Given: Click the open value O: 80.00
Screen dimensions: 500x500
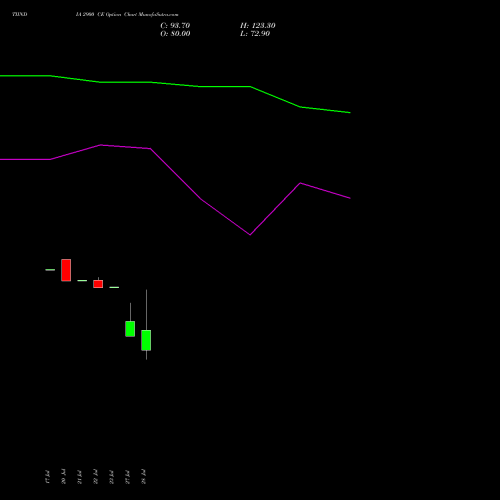Looking at the screenshot, I should click(x=175, y=34).
